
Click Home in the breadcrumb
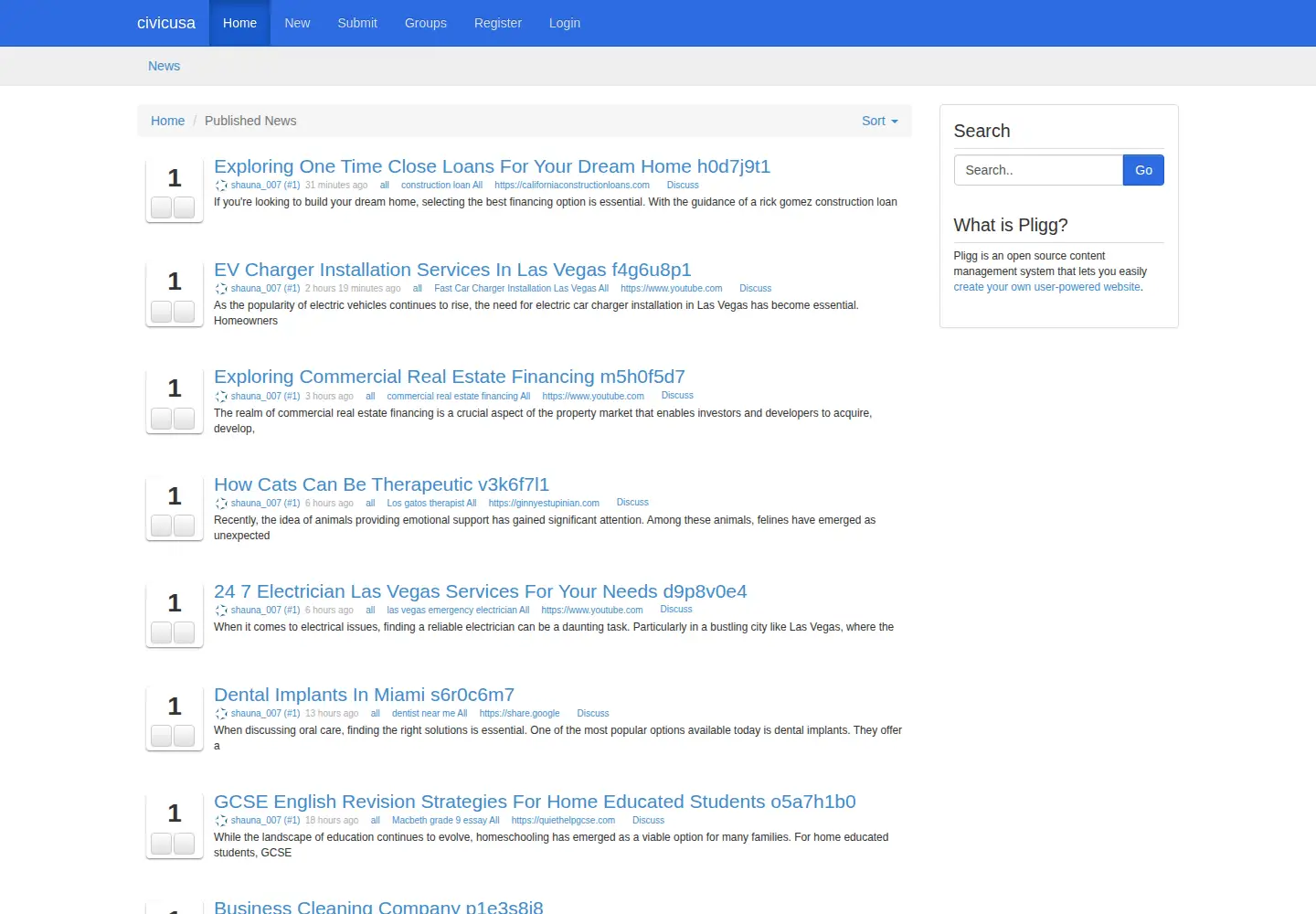167,121
